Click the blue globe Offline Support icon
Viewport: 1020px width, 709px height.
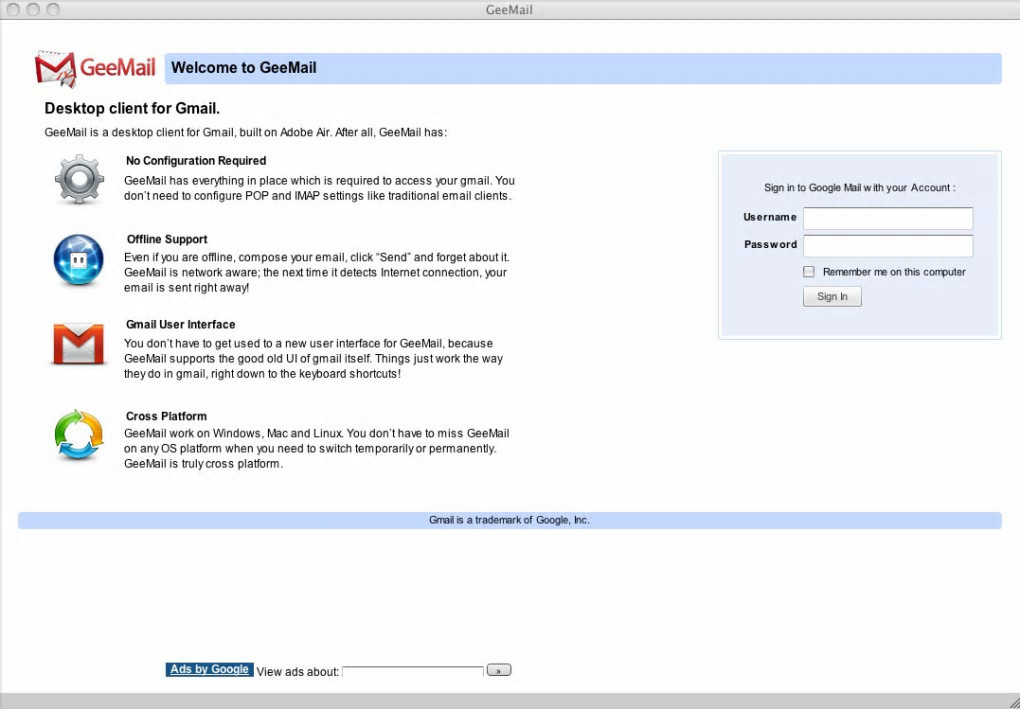[79, 260]
